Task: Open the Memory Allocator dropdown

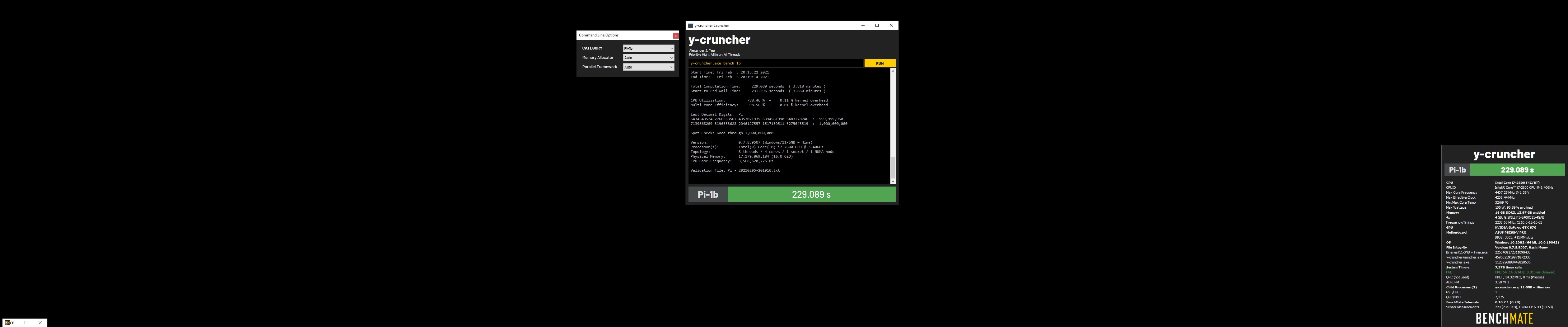Action: tap(648, 58)
